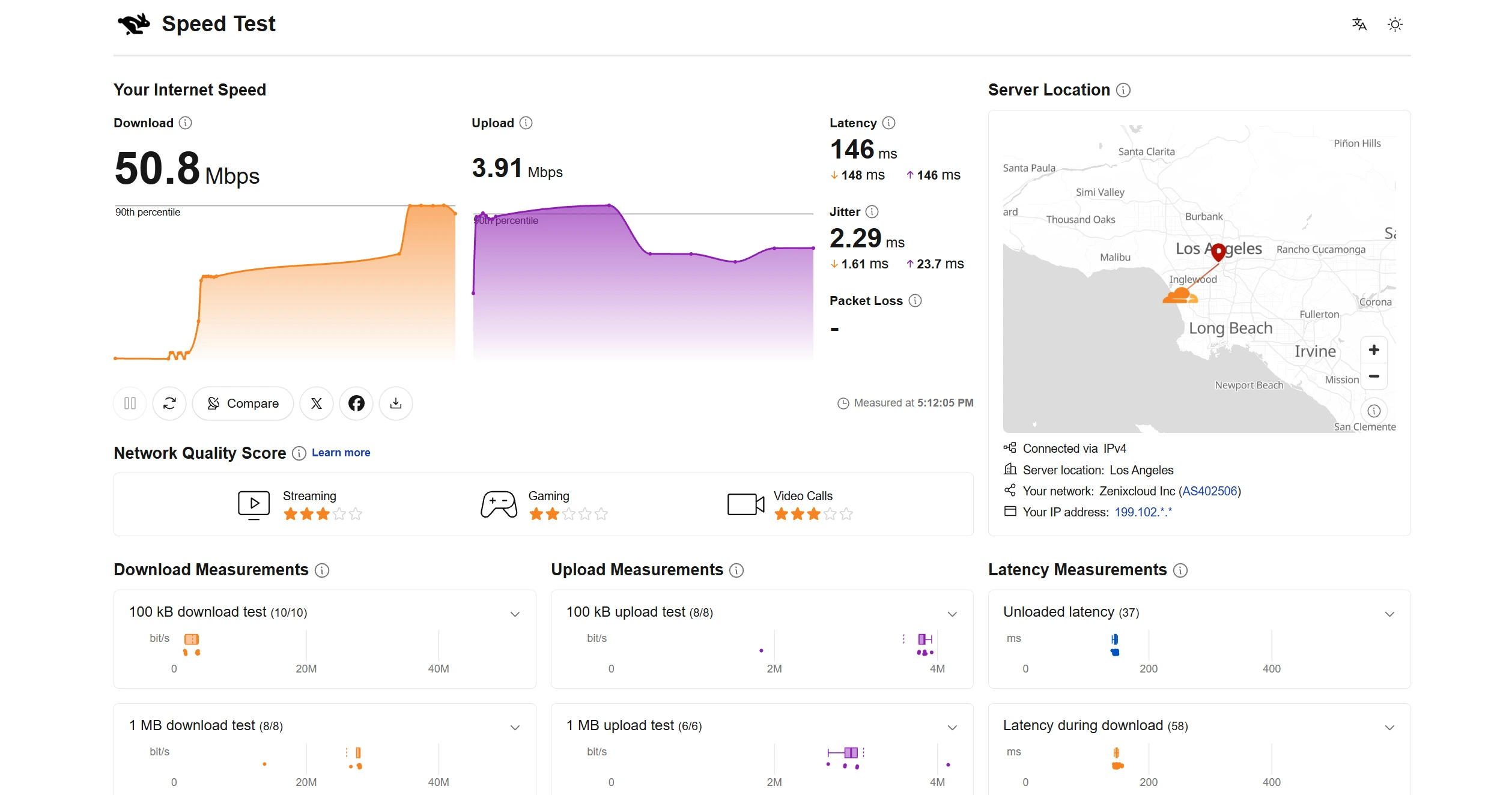Click the 50.8 Mbps download value

click(187, 169)
